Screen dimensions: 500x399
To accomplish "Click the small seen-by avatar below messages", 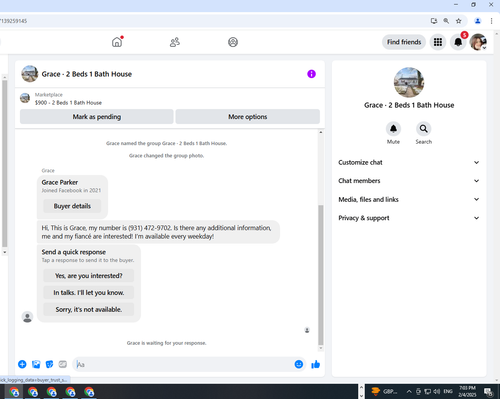I will click(307, 330).
